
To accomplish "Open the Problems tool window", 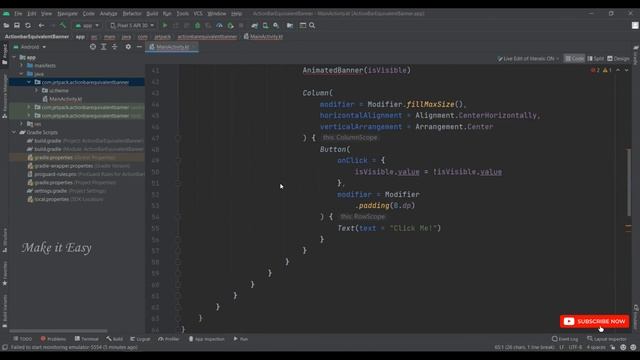I will 53,339.
